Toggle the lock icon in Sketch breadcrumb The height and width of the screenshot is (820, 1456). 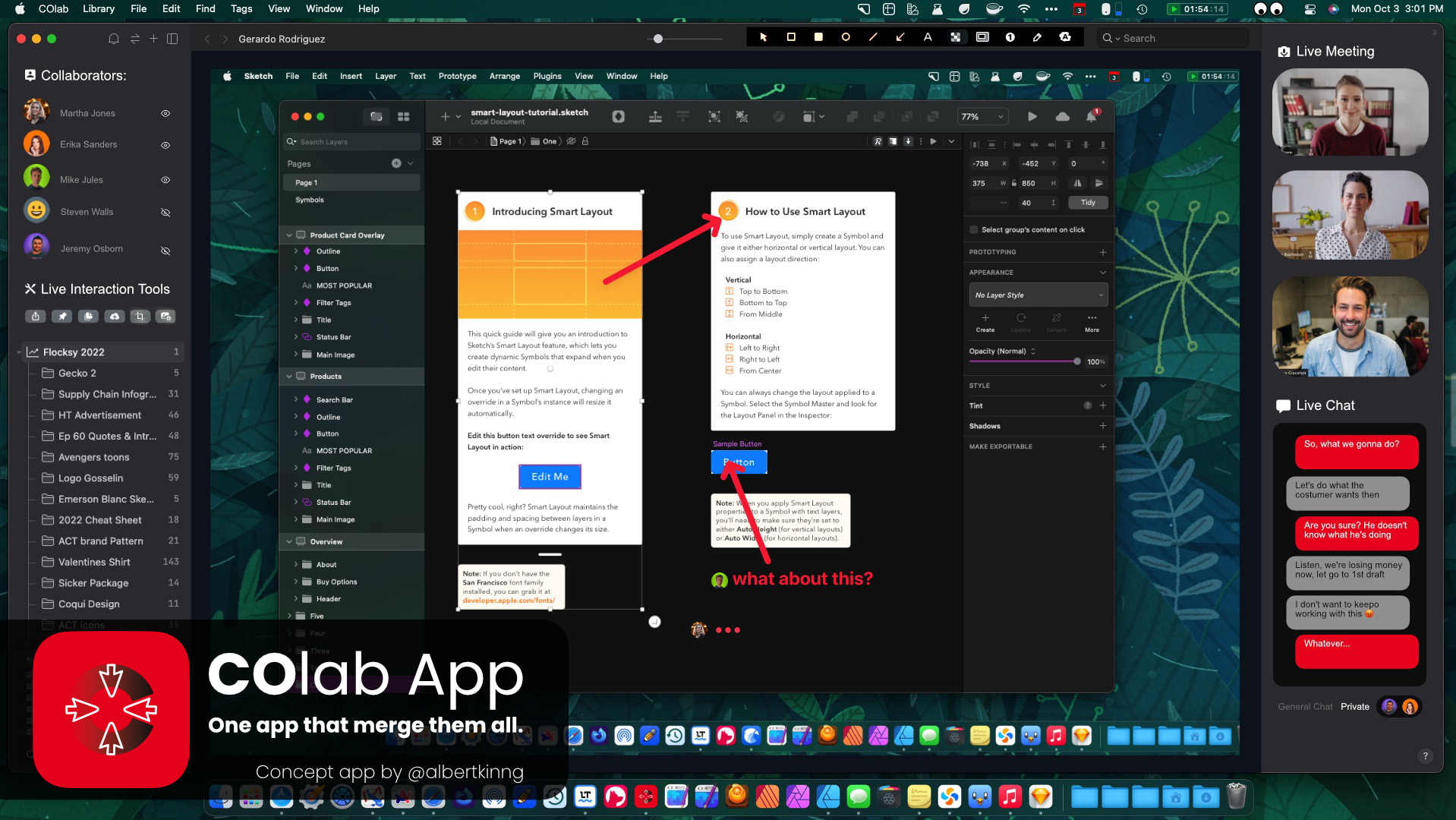[585, 141]
